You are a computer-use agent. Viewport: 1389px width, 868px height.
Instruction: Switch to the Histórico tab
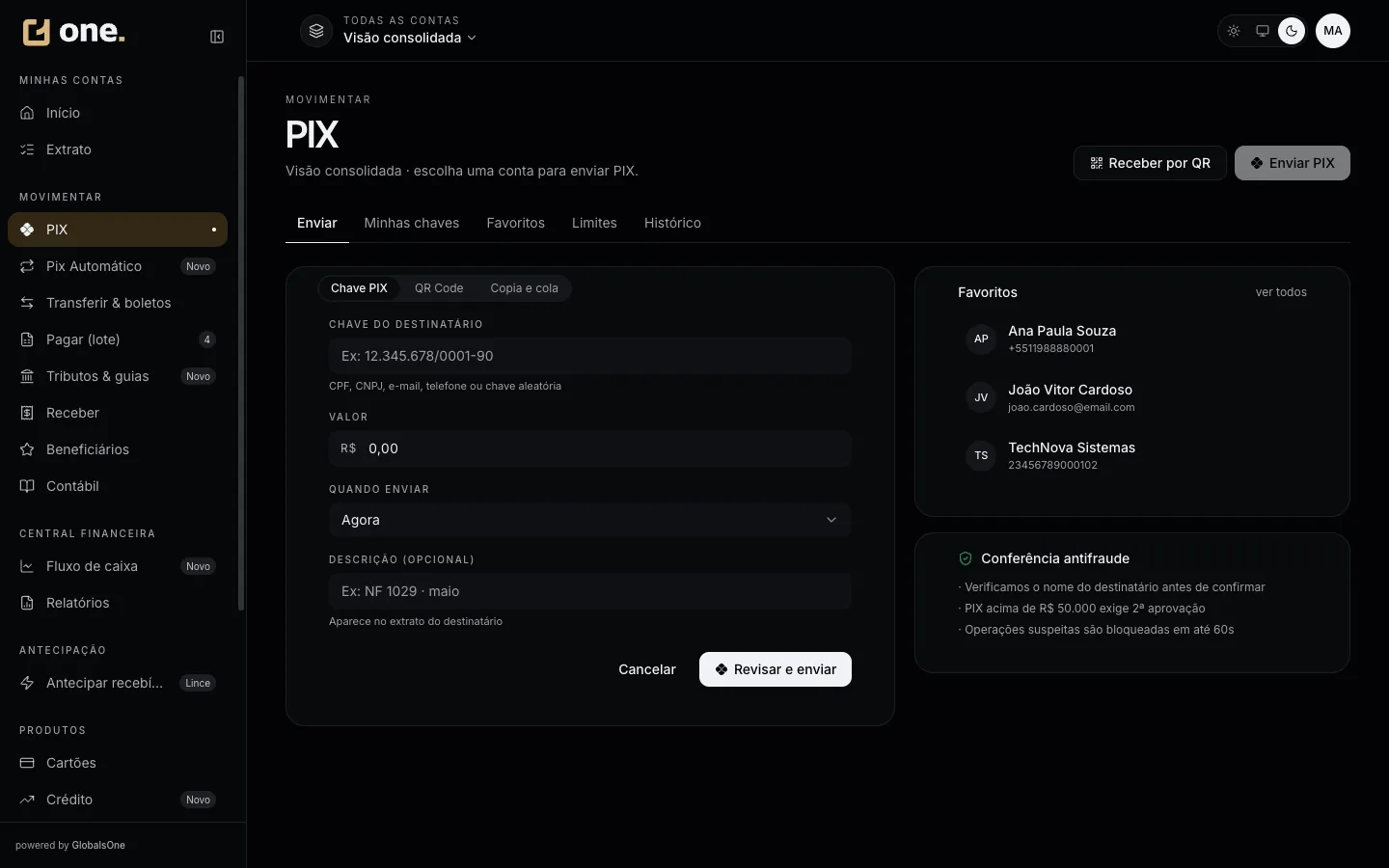pos(672,223)
